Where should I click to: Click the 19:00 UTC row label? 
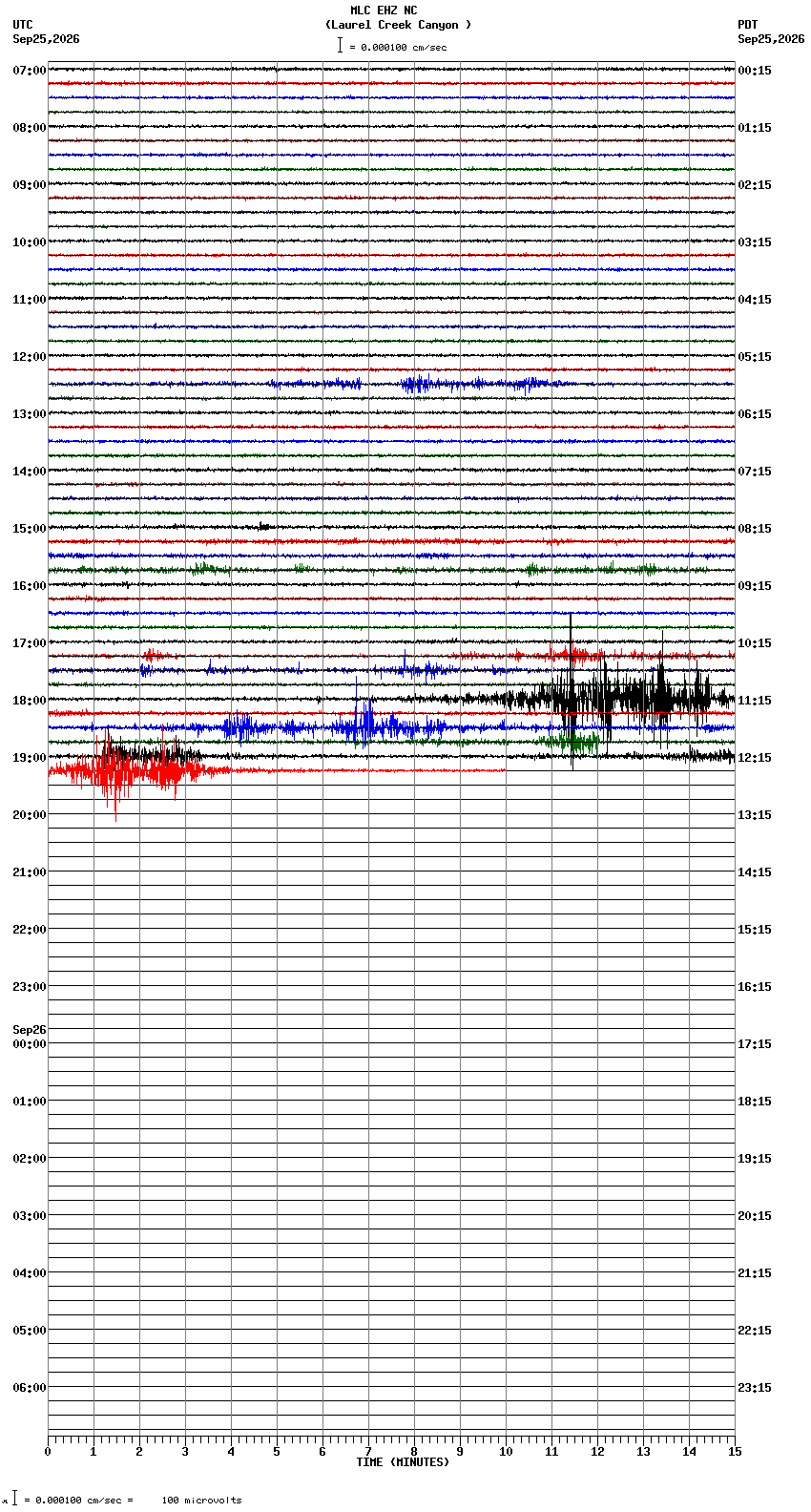(x=30, y=758)
